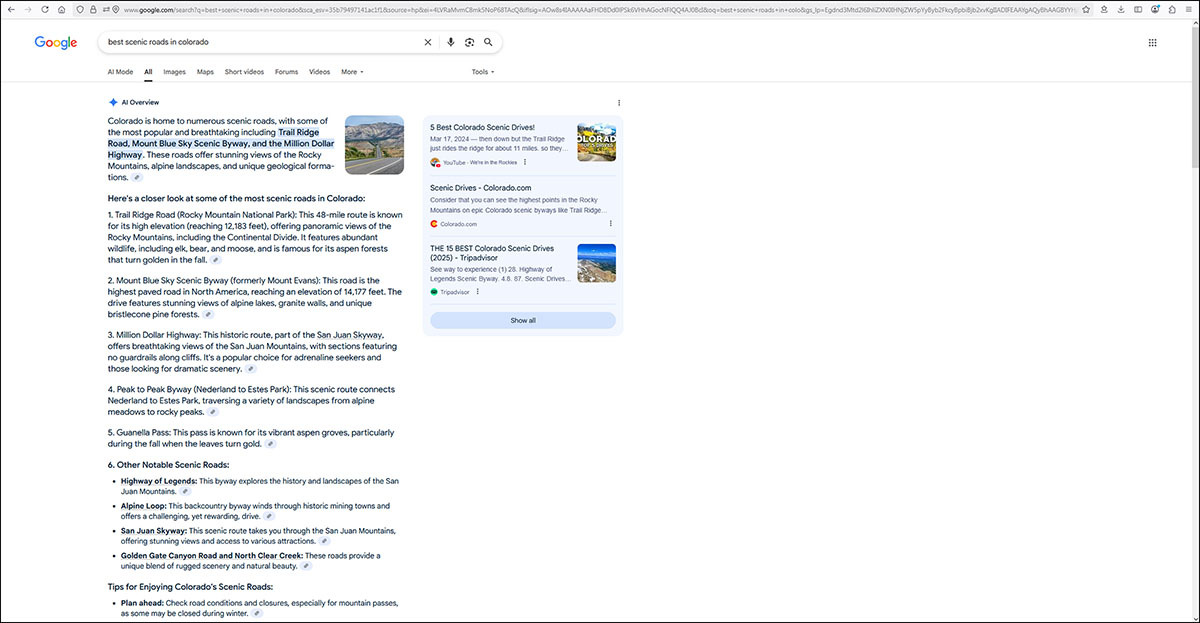Screen dimensions: 1200x623
Task: Toggle the browser sidebar panel
Action: 1138,10
